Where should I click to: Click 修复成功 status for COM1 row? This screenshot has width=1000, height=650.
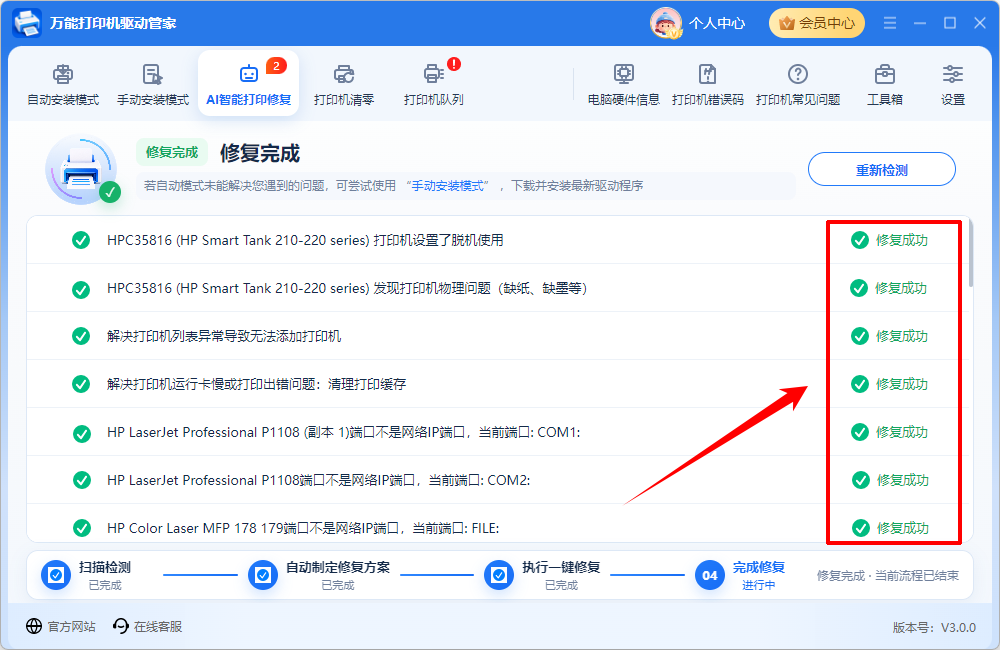coord(890,432)
